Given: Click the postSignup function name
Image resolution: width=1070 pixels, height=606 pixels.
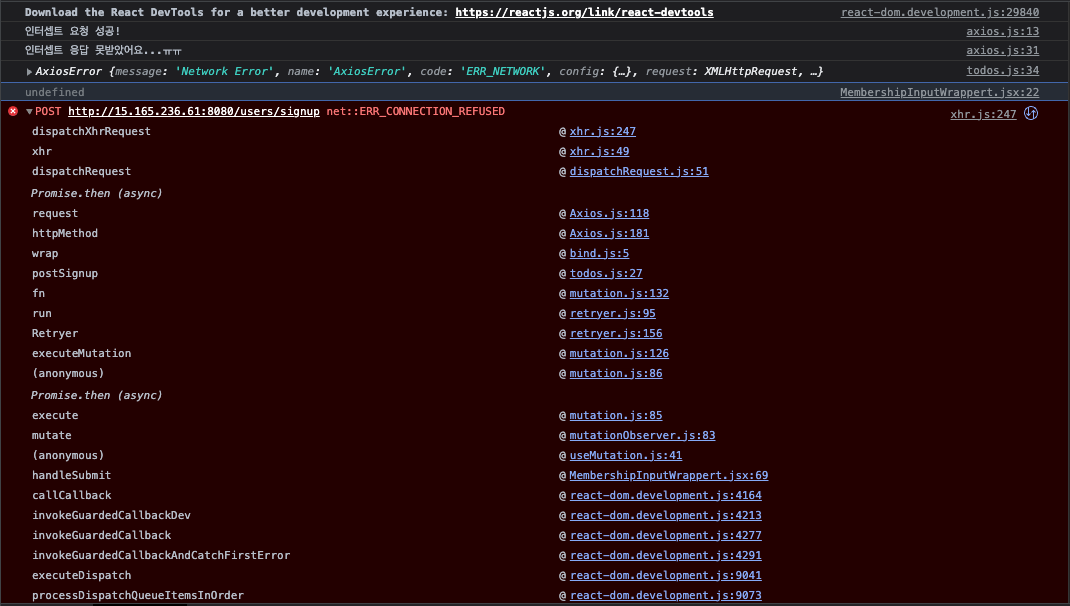Looking at the screenshot, I should [x=65, y=273].
